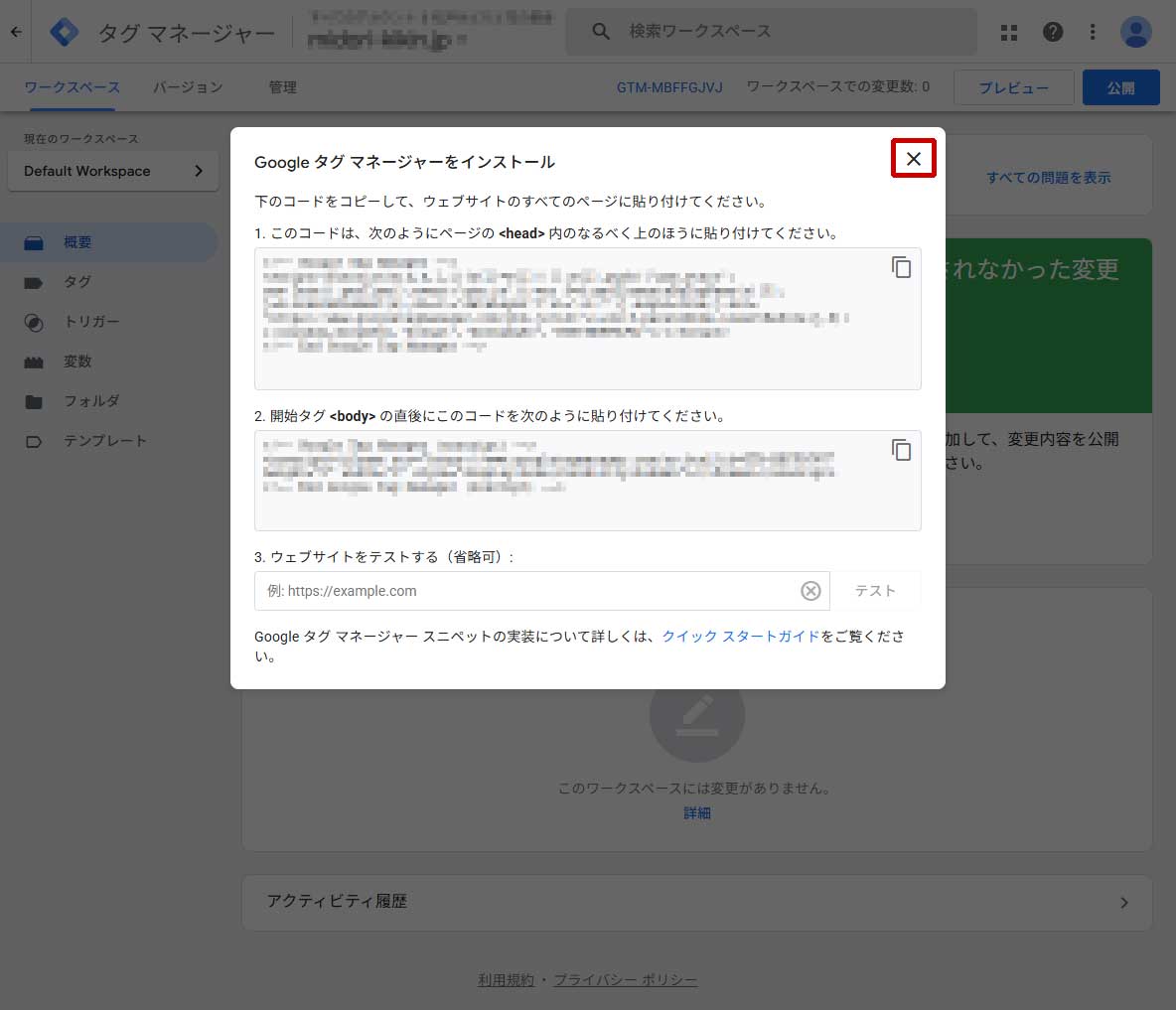Switch to the 管理 tab
1176x1010 pixels.
point(283,87)
